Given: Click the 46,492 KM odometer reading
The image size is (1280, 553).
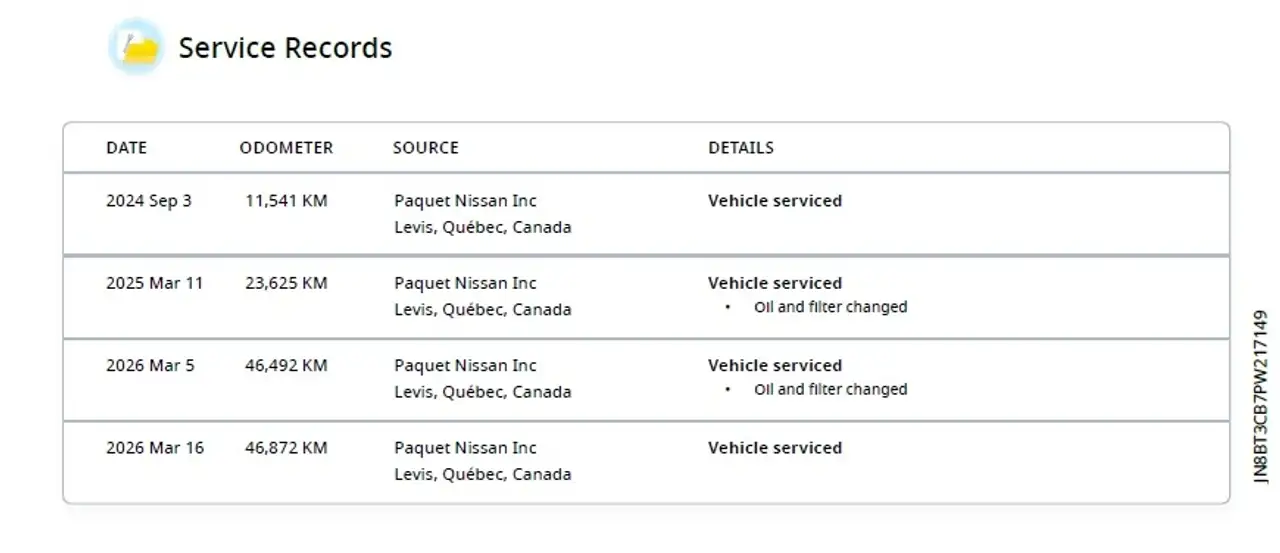Looking at the screenshot, I should (286, 365).
